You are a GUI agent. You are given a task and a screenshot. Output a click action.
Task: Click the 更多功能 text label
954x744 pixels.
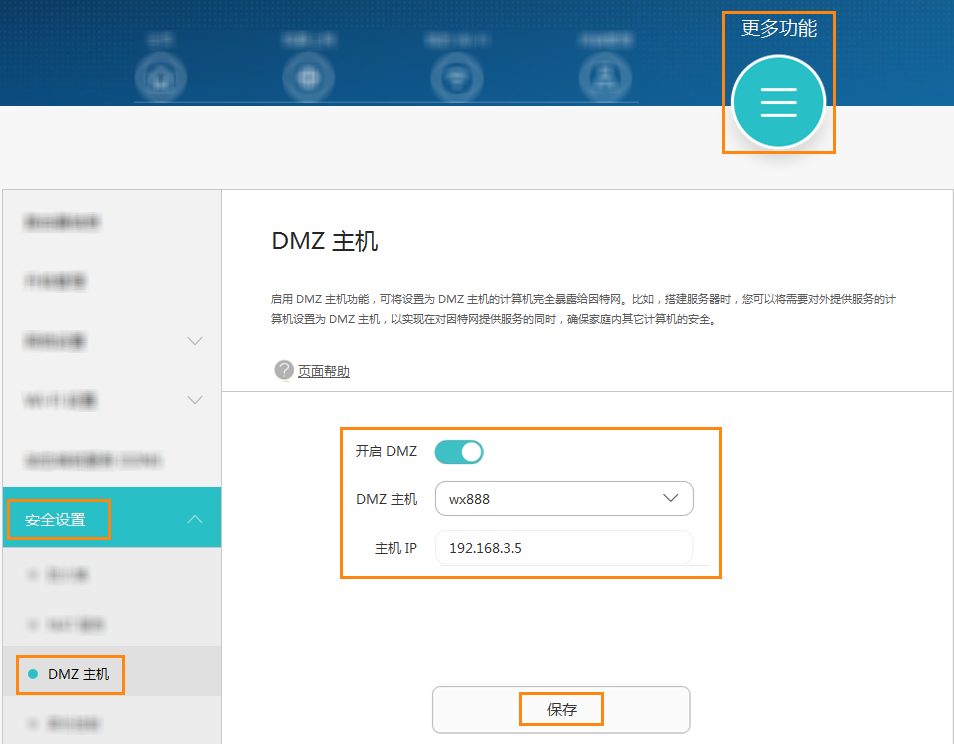(779, 29)
